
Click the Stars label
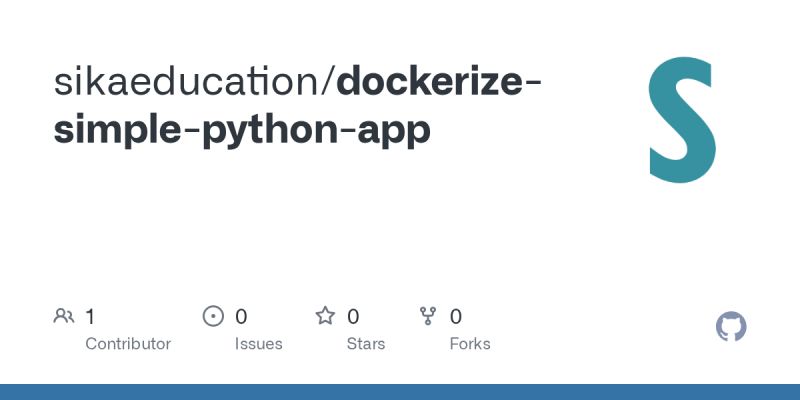tap(366, 344)
